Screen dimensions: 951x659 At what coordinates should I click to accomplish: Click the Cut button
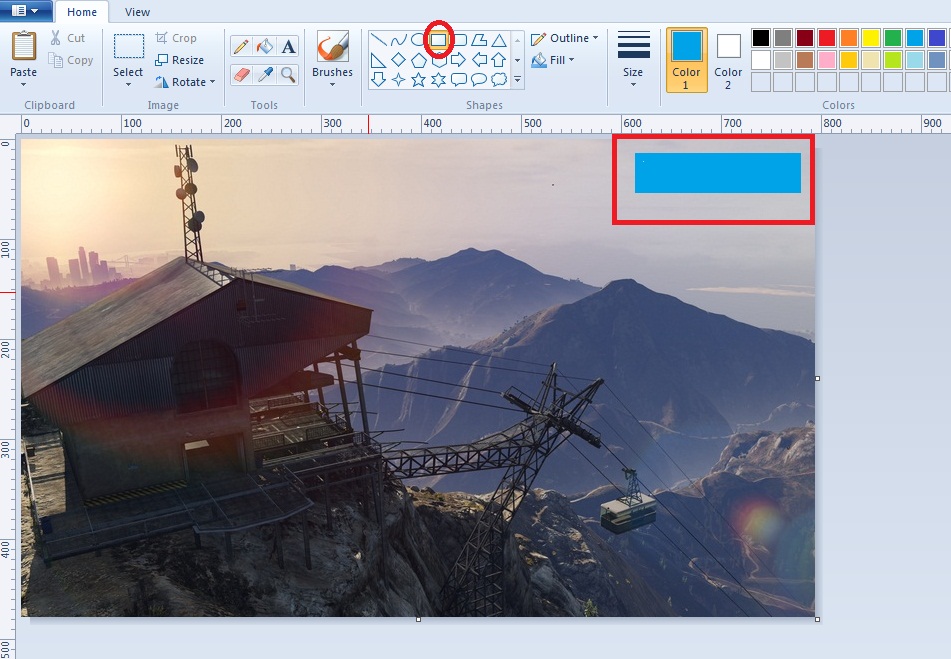pyautogui.click(x=67, y=38)
